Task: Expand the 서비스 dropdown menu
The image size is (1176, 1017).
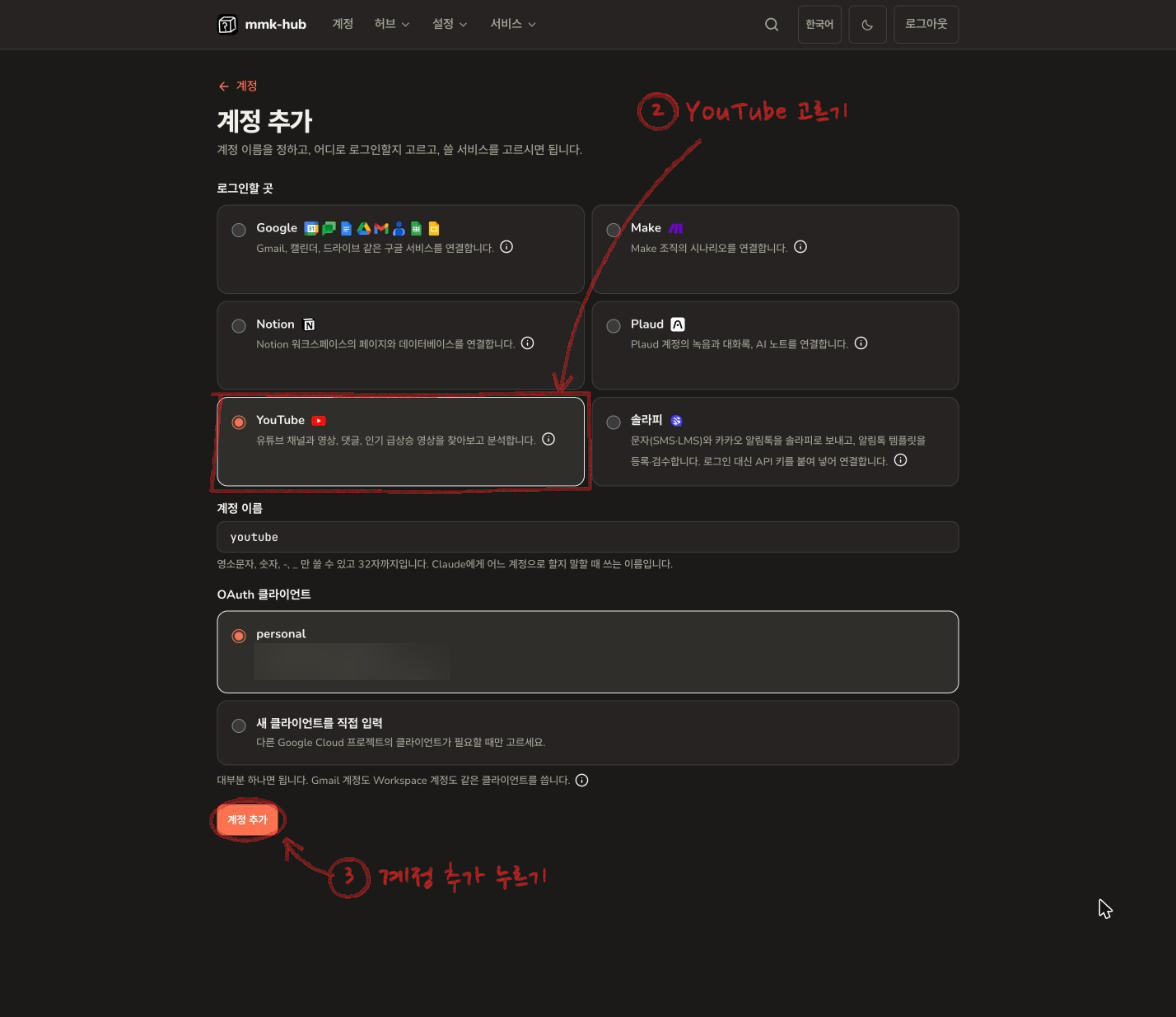Action: pos(513,24)
